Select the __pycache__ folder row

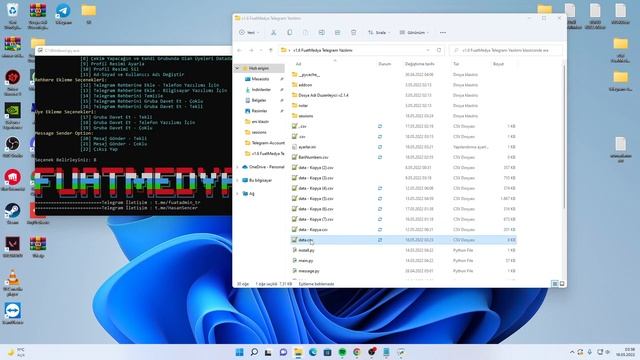click(x=404, y=75)
